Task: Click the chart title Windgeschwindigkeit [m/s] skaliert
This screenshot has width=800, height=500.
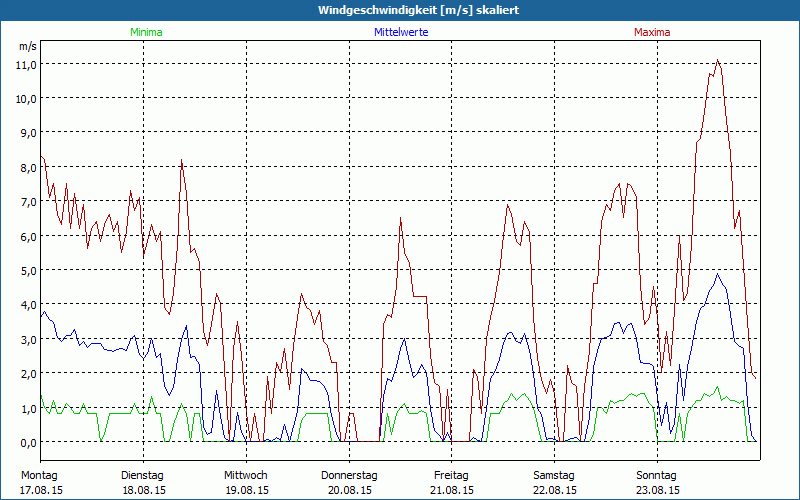Action: 418,10
